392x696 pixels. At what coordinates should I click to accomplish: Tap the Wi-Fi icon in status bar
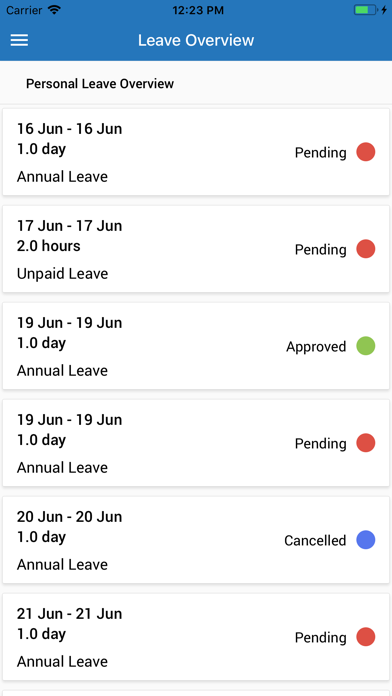click(55, 10)
